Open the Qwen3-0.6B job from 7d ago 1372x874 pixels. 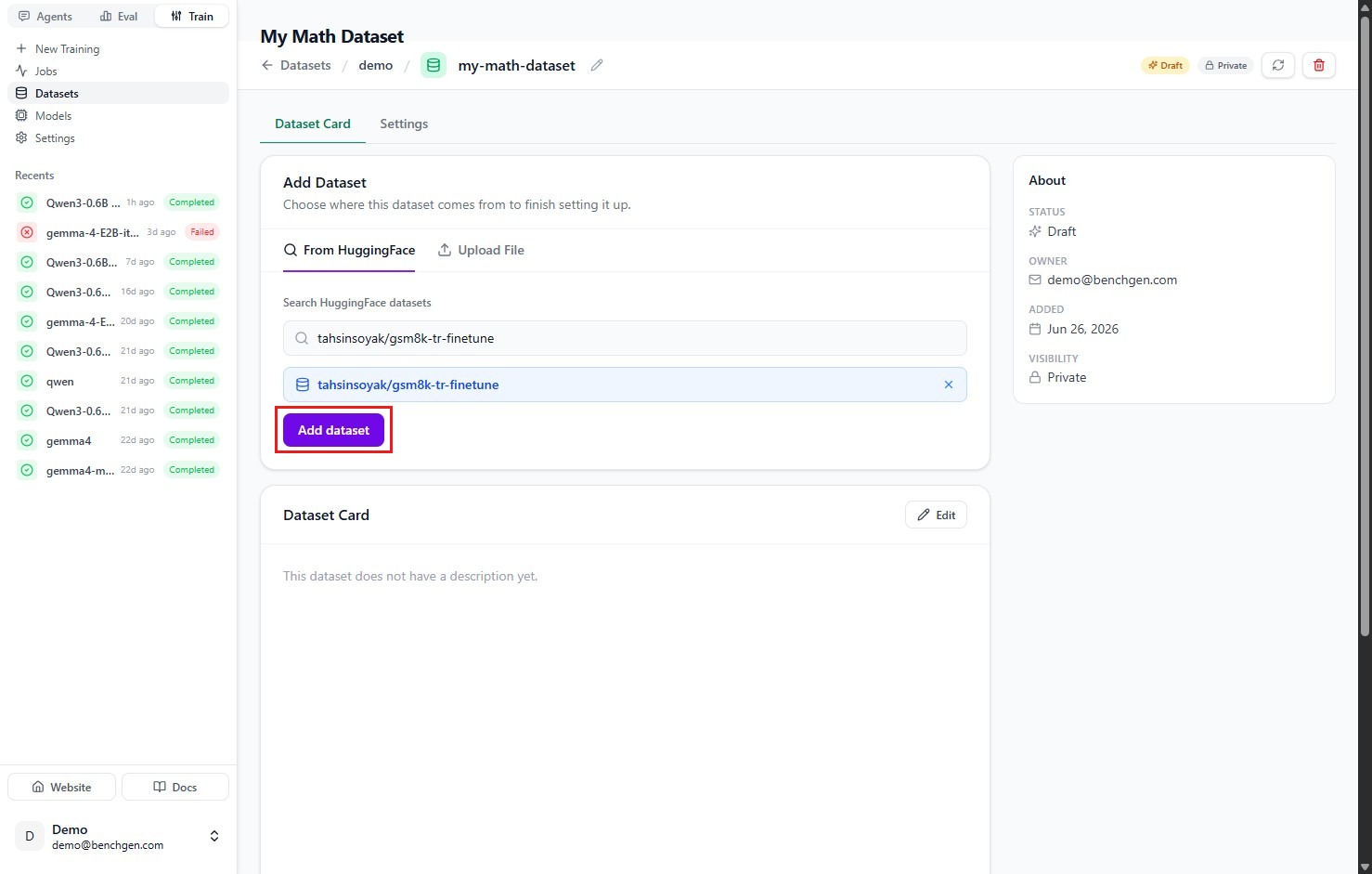pos(118,262)
